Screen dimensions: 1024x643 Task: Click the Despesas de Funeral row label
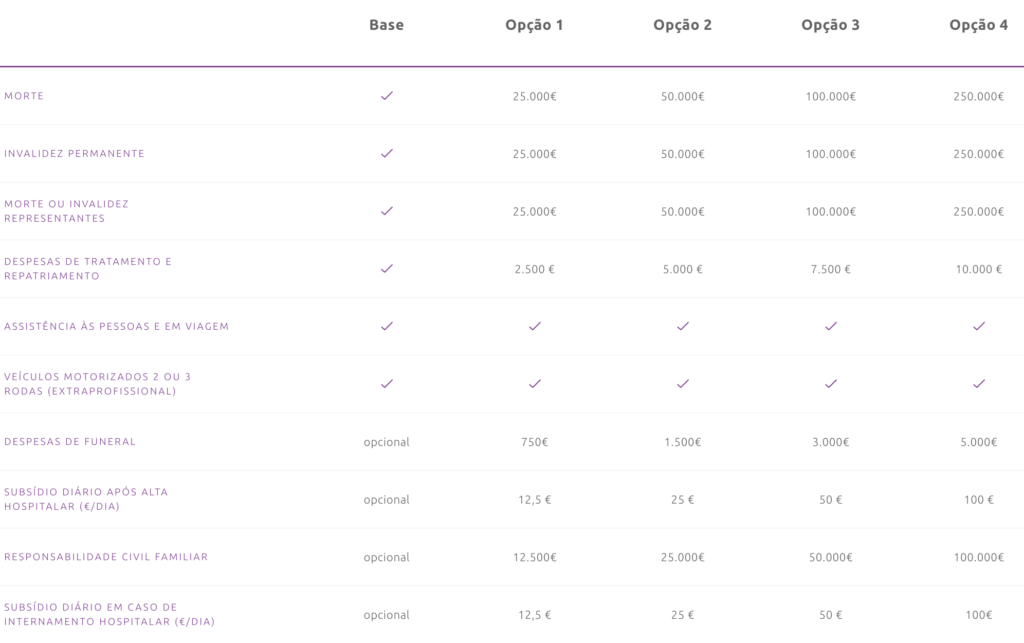pyautogui.click(x=70, y=441)
